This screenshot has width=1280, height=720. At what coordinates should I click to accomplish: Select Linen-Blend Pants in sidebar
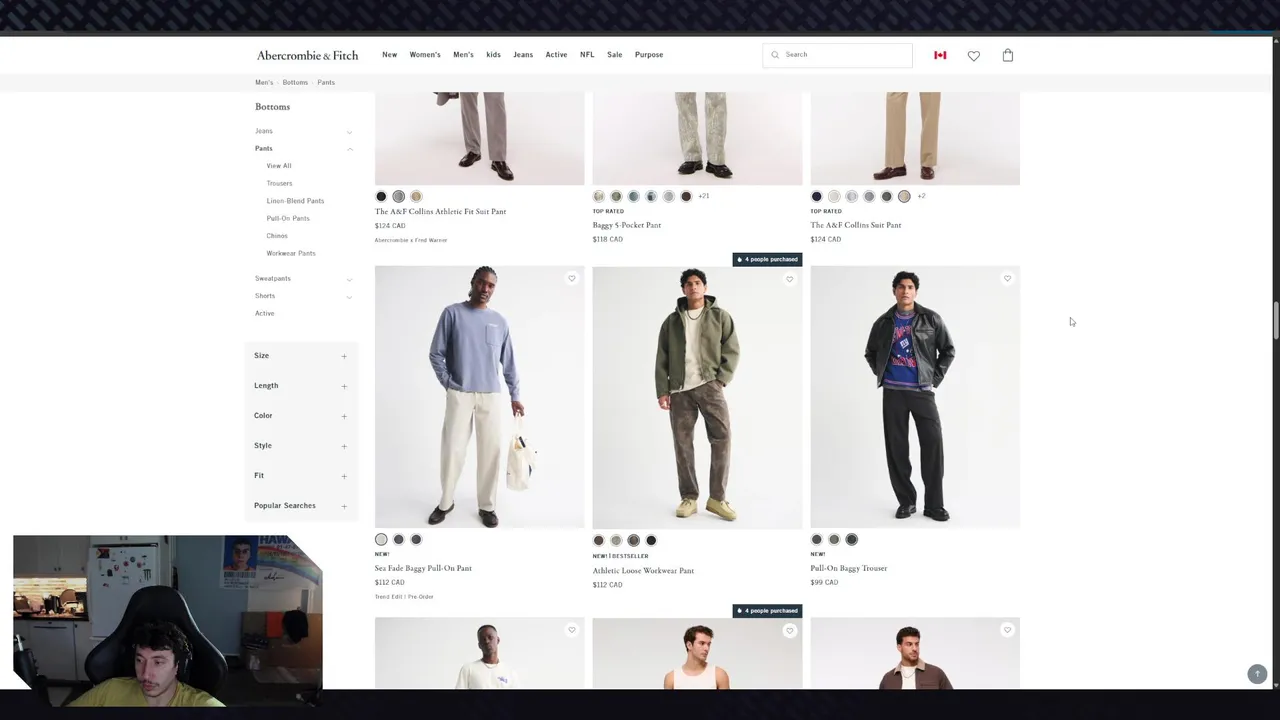tap(295, 201)
